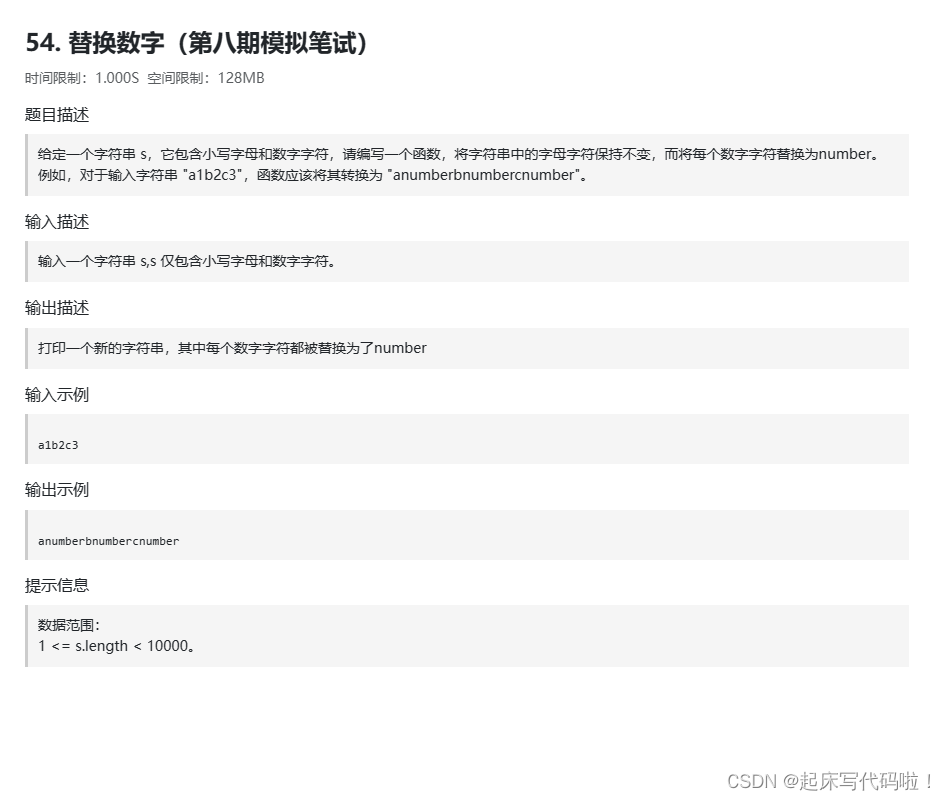Click the description line starting "给定一个字符串 s"

tap(459, 154)
